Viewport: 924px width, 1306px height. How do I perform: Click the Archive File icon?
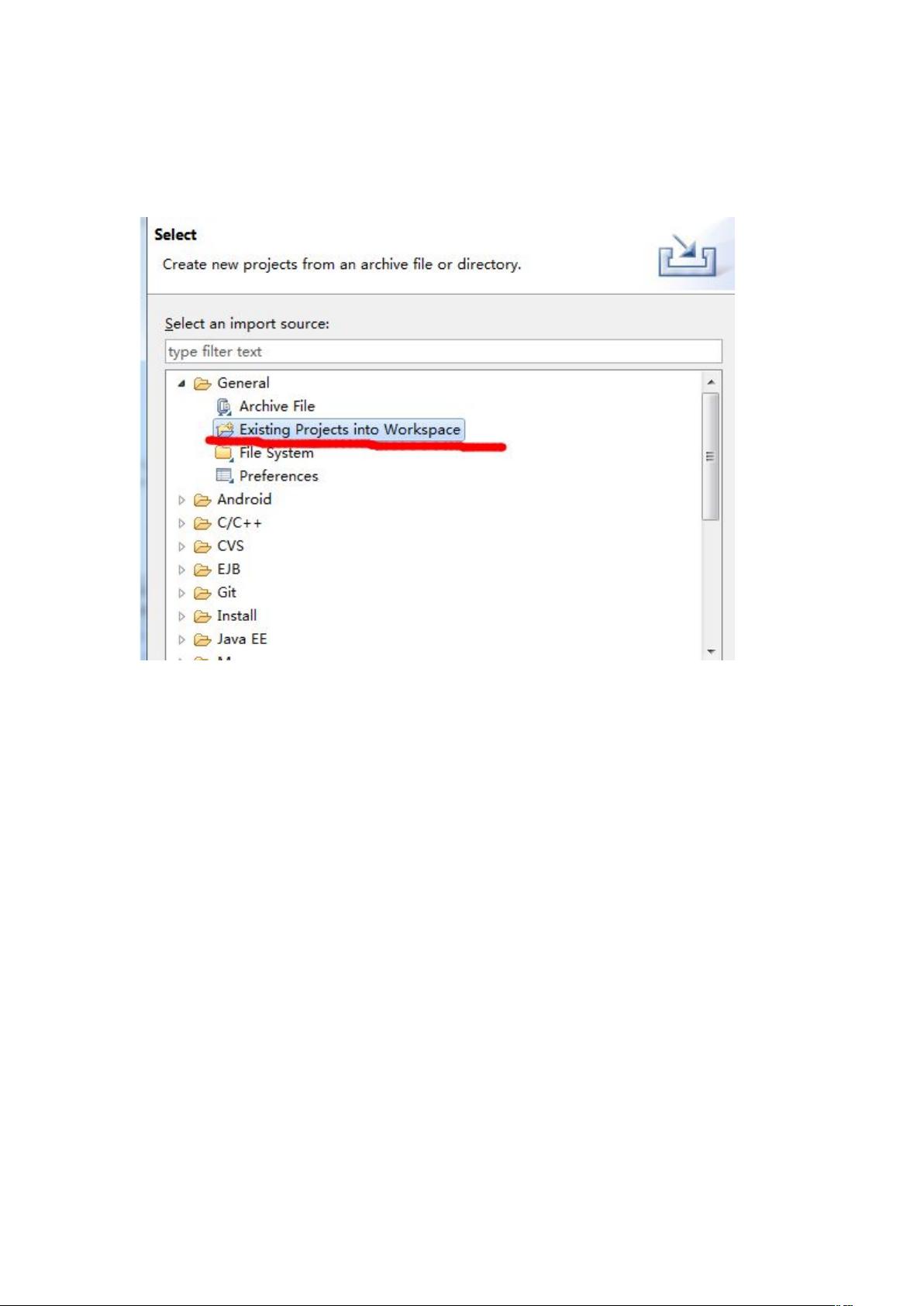[x=224, y=406]
